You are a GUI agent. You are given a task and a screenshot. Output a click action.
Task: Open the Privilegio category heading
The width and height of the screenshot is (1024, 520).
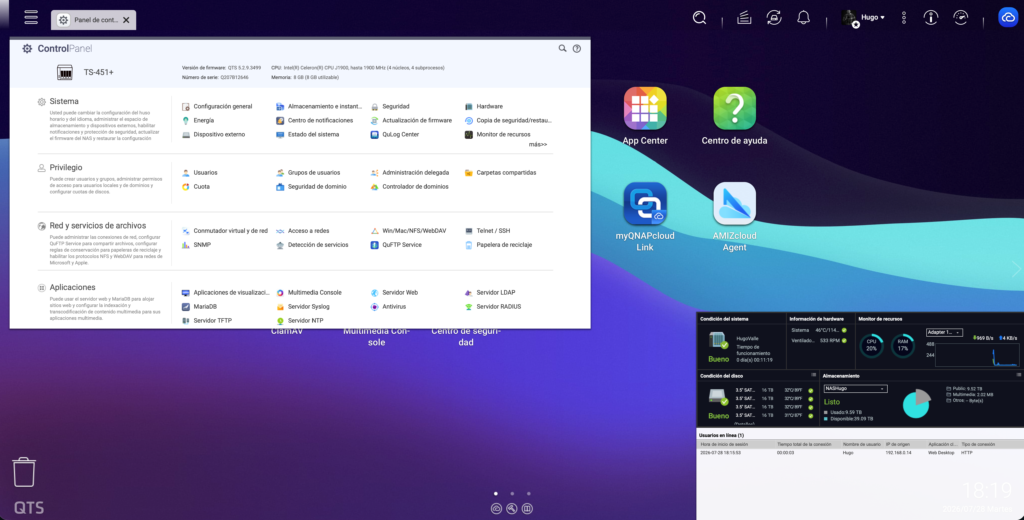tap(66, 167)
